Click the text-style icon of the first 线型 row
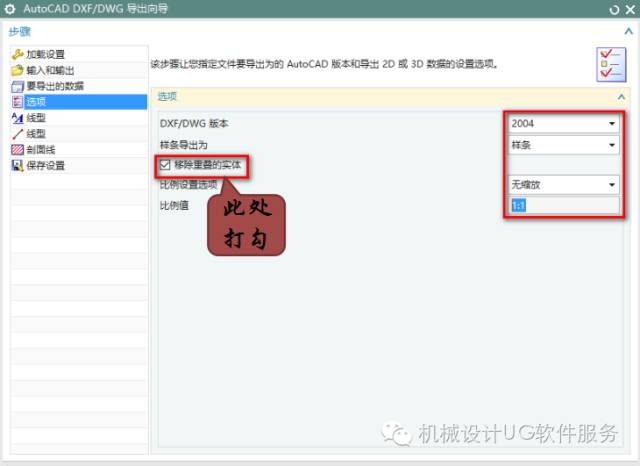Image resolution: width=640 pixels, height=466 pixels. coord(18,118)
